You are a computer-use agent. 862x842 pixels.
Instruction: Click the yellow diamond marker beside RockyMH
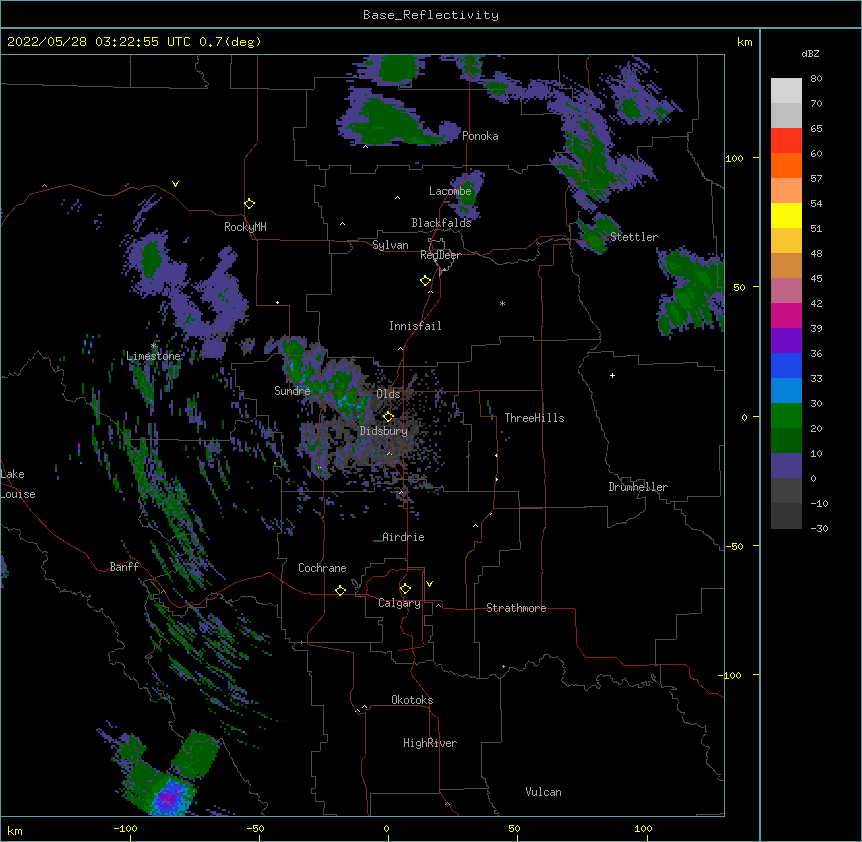tap(249, 204)
